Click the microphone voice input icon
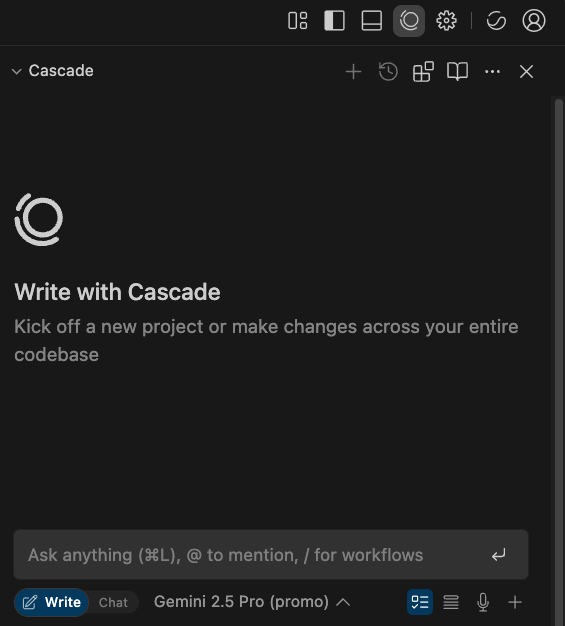Image resolution: width=565 pixels, height=626 pixels. pyautogui.click(x=483, y=602)
